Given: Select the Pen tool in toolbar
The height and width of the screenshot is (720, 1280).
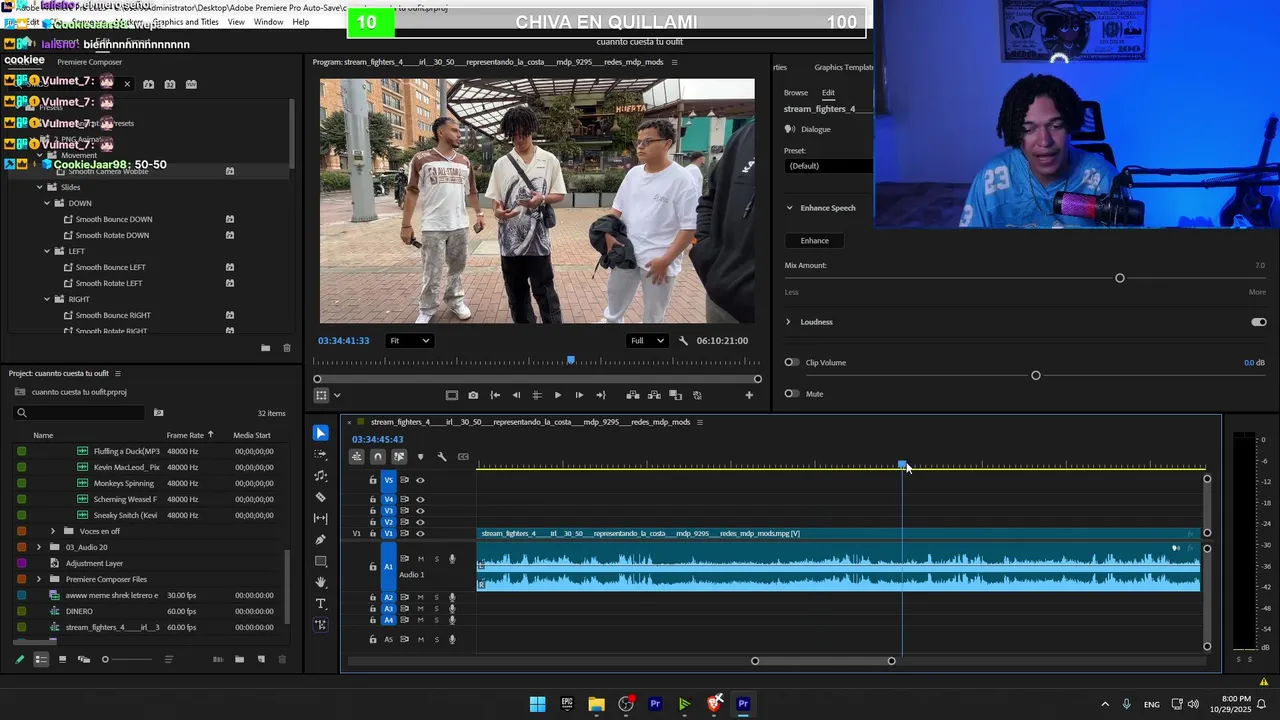Looking at the screenshot, I should tap(320, 540).
